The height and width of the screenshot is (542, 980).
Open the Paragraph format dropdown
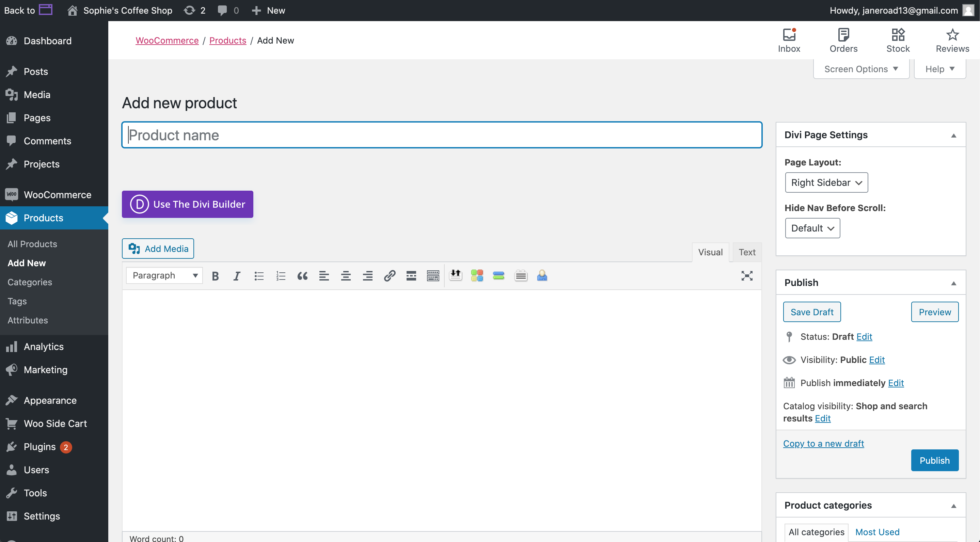[165, 276]
